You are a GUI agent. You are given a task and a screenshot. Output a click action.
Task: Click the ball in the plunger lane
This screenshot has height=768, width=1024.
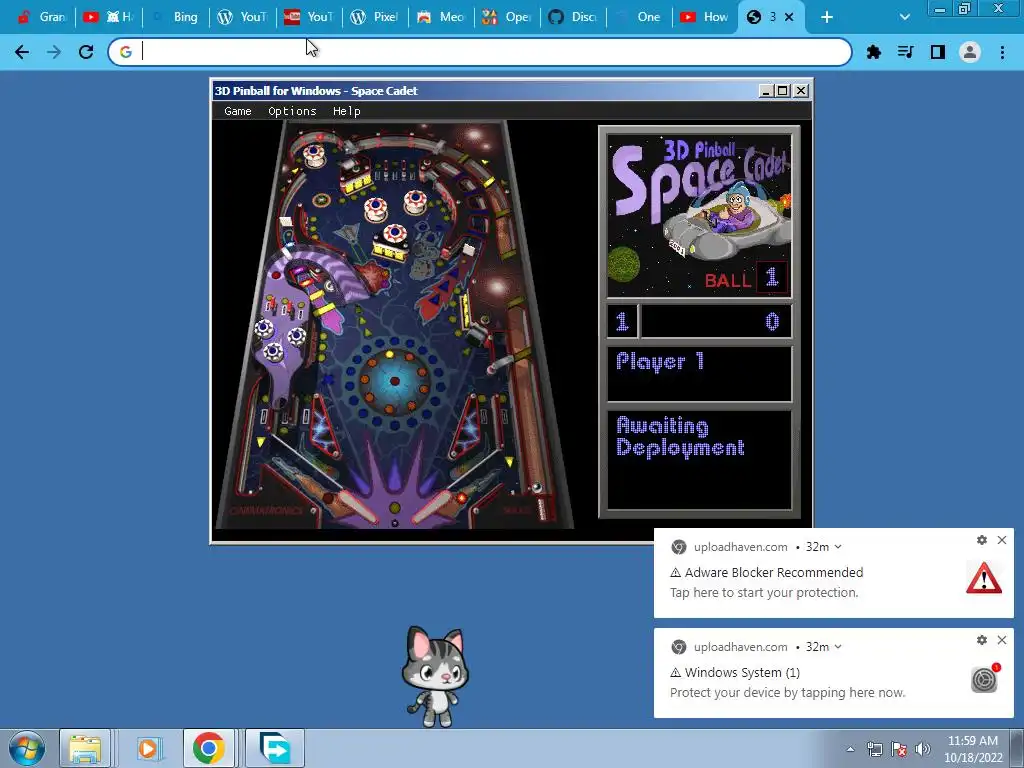click(x=537, y=488)
